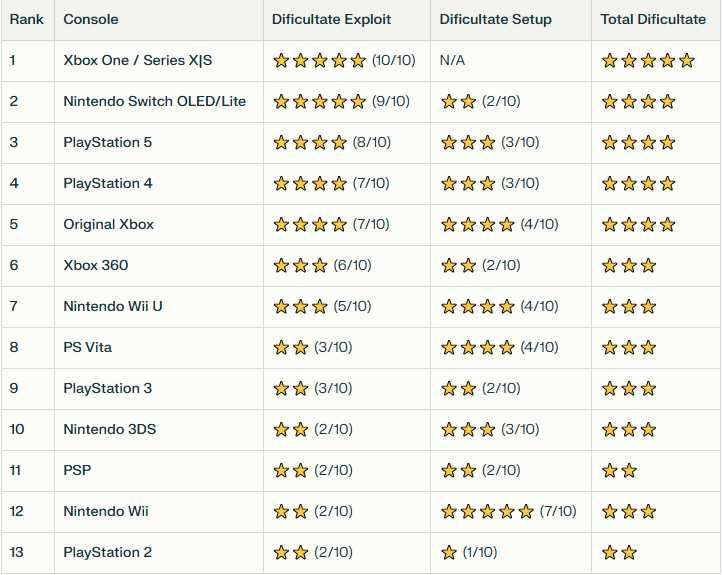Click the Total Dificultate stars for PlayStation 5
The width and height of the screenshot is (722, 575).
pos(638,143)
